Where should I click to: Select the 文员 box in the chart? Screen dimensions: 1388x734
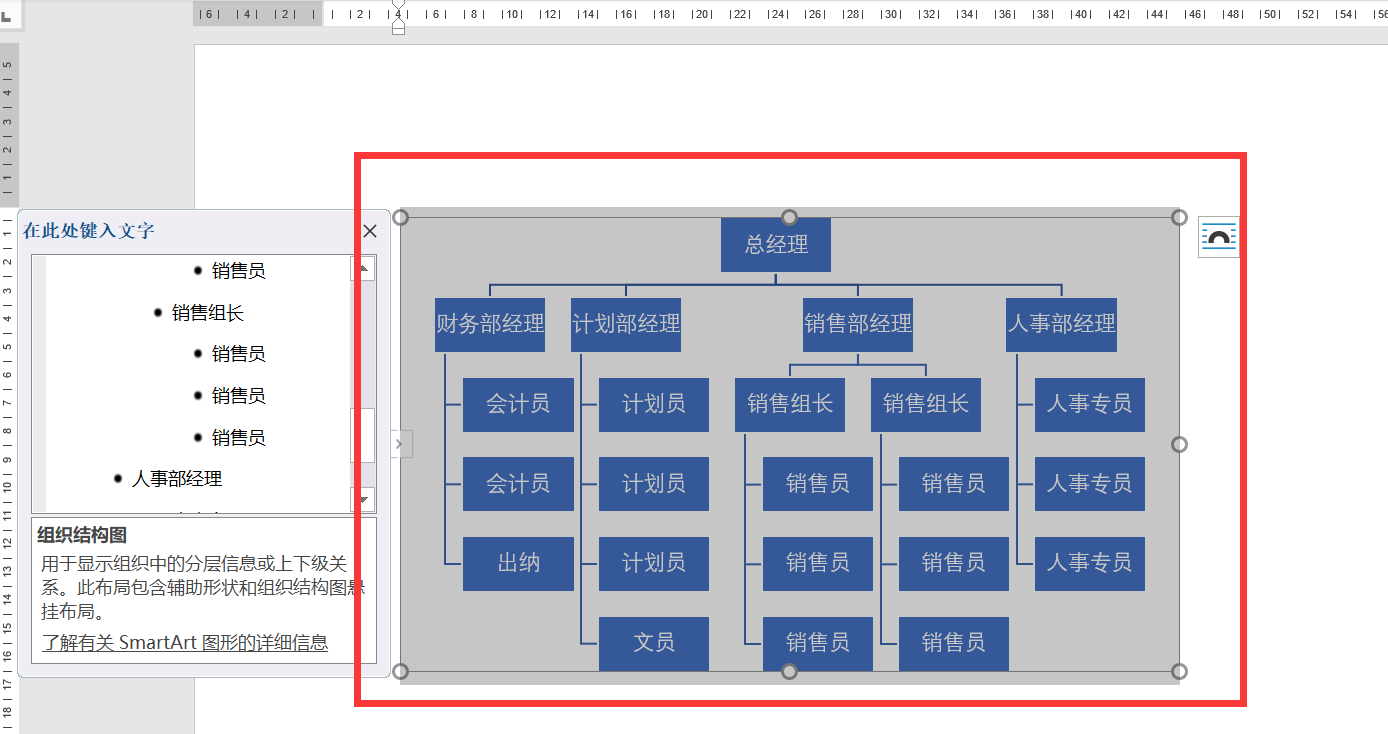click(654, 643)
